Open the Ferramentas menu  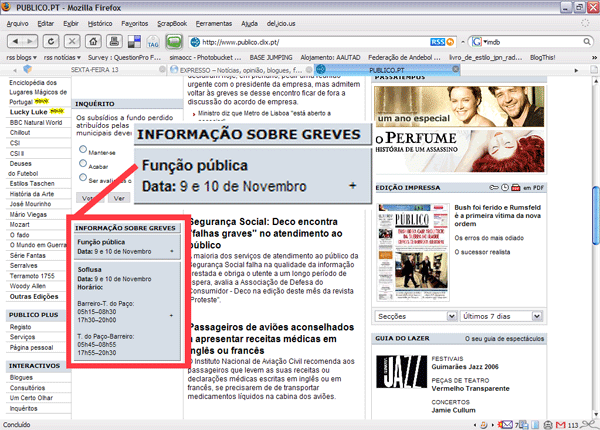[x=214, y=24]
